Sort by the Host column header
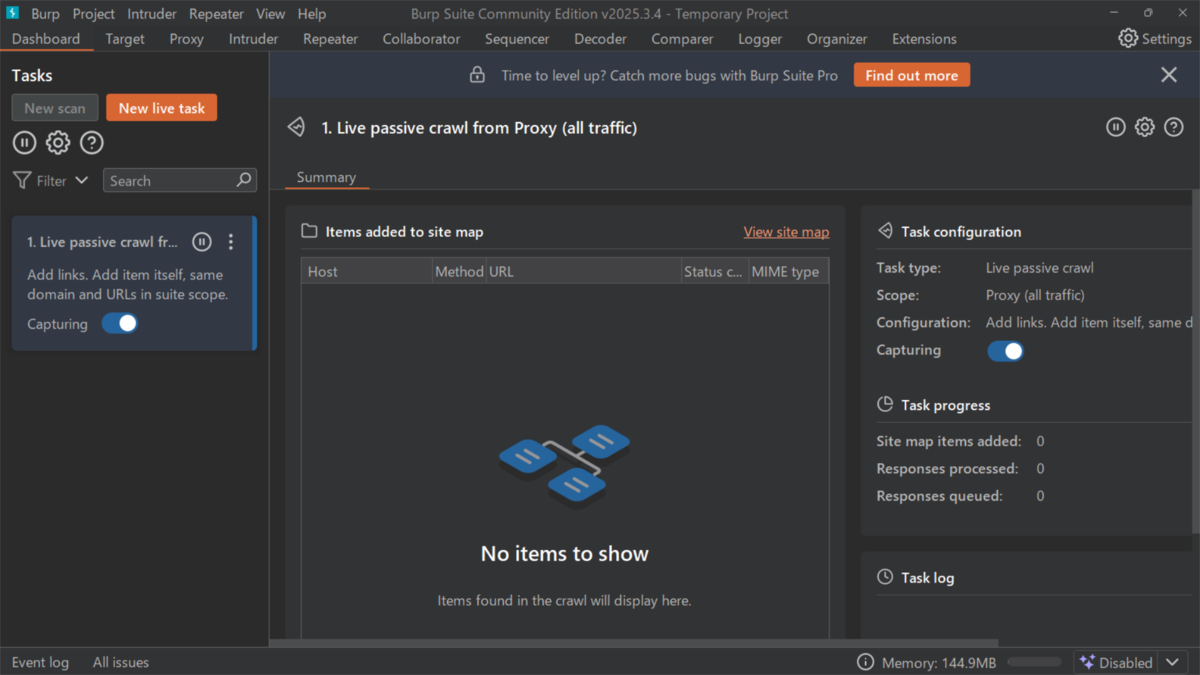 (x=367, y=271)
